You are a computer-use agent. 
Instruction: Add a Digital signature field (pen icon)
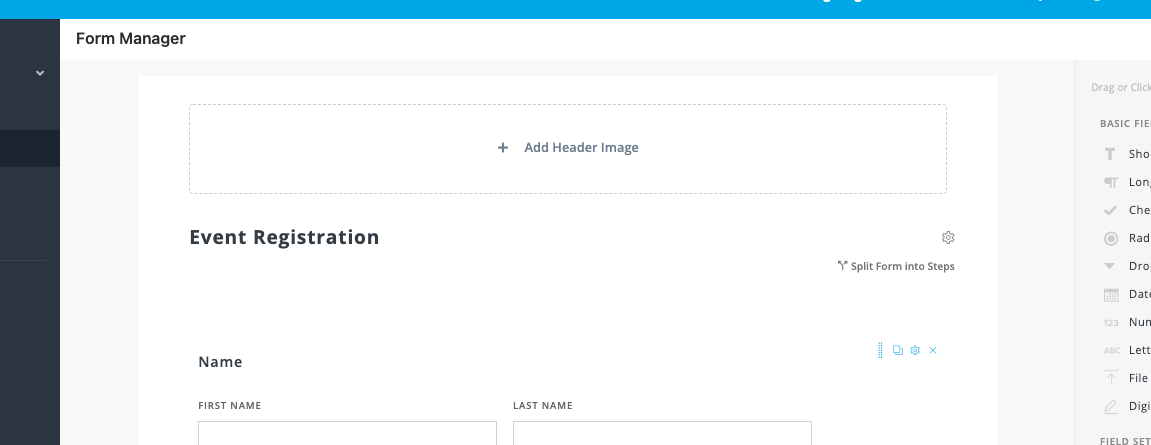[x=1125, y=406]
